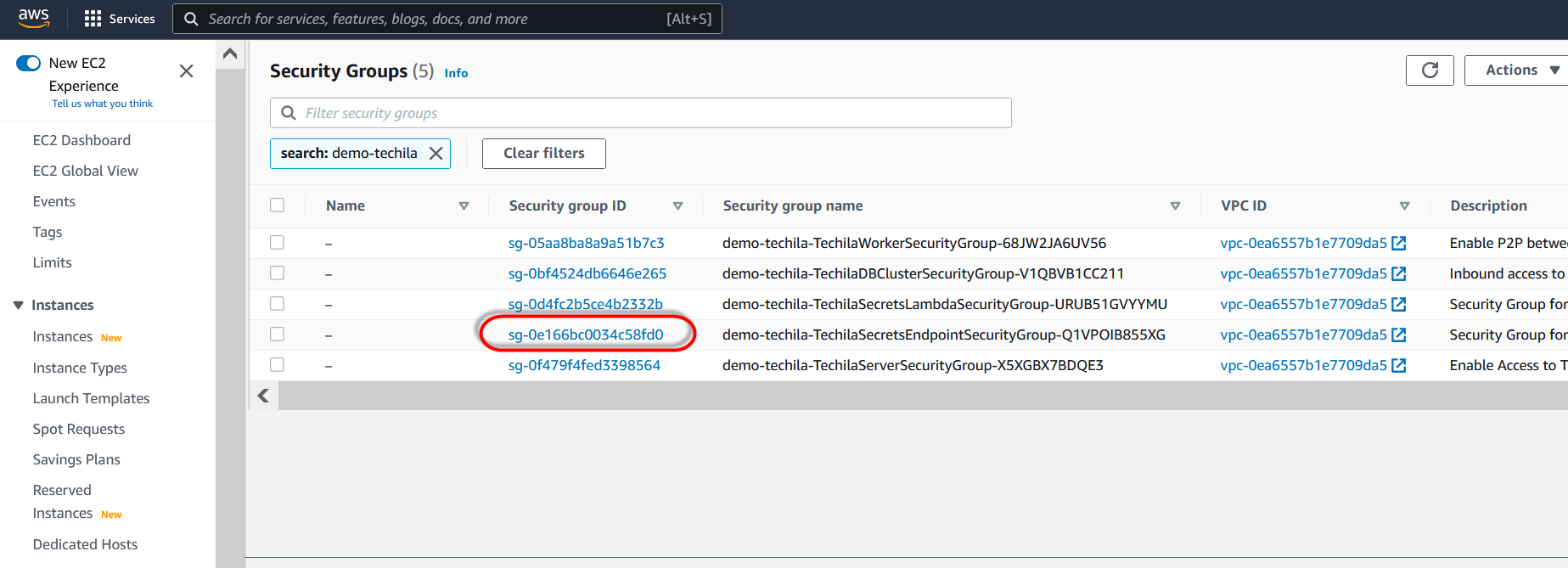Toggle the New EC2 Experience switch

28,63
